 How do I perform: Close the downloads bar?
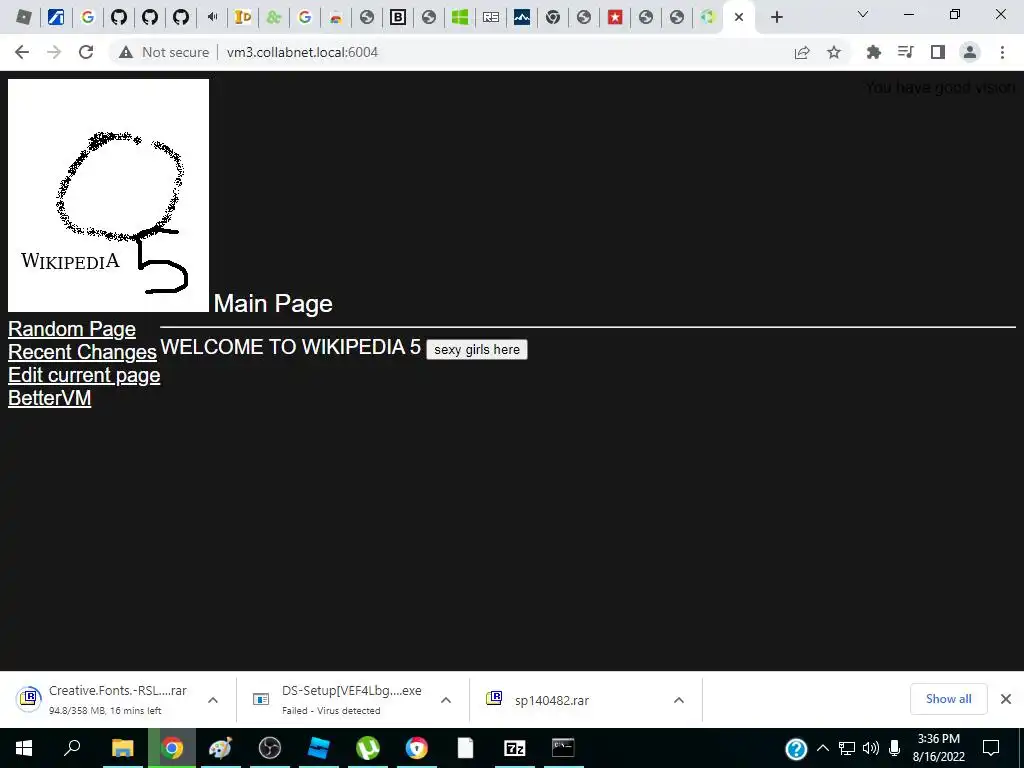coord(1006,699)
